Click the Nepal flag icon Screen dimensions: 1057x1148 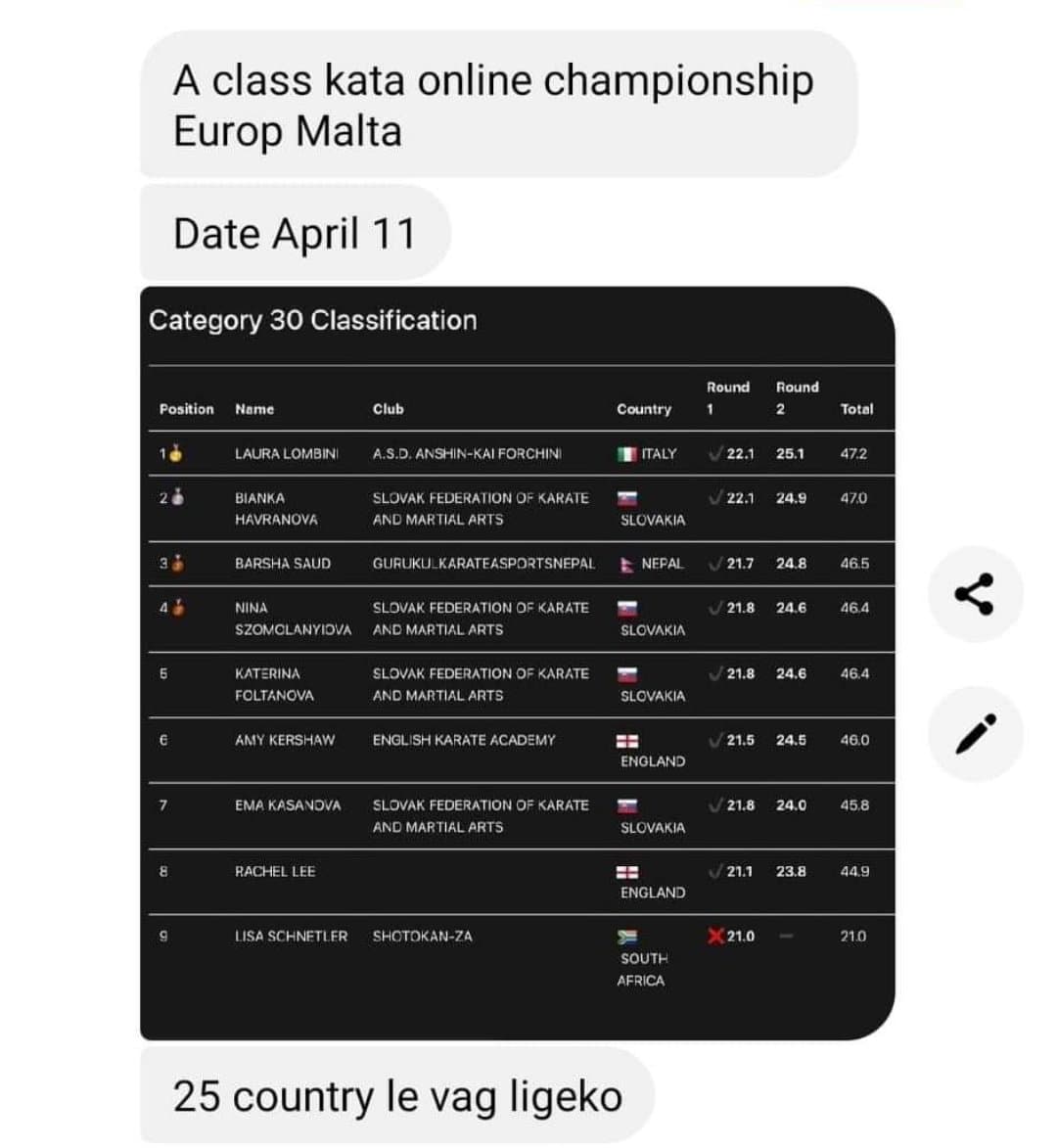pos(626,565)
